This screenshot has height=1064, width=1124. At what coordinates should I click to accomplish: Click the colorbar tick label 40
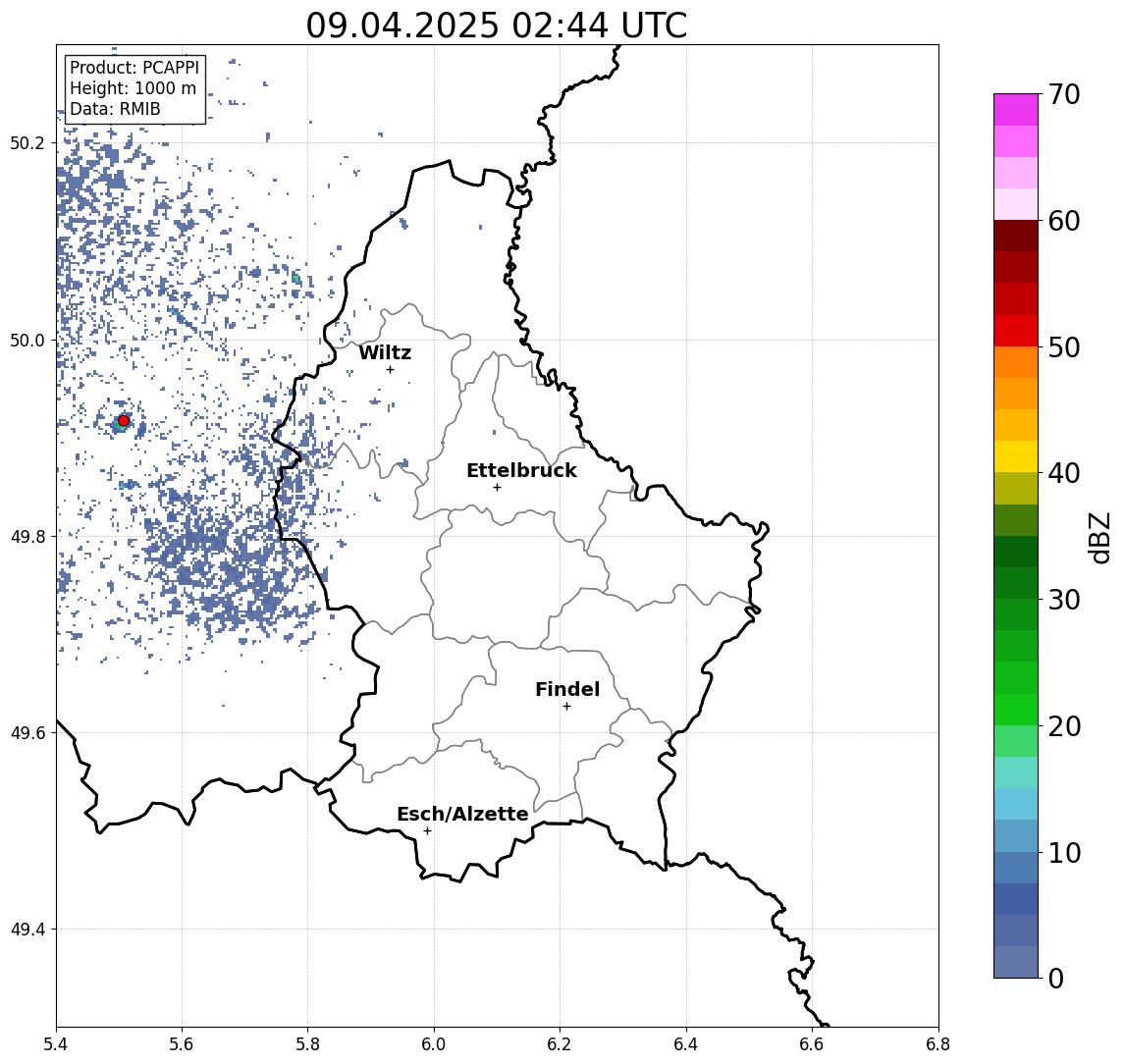[1064, 473]
